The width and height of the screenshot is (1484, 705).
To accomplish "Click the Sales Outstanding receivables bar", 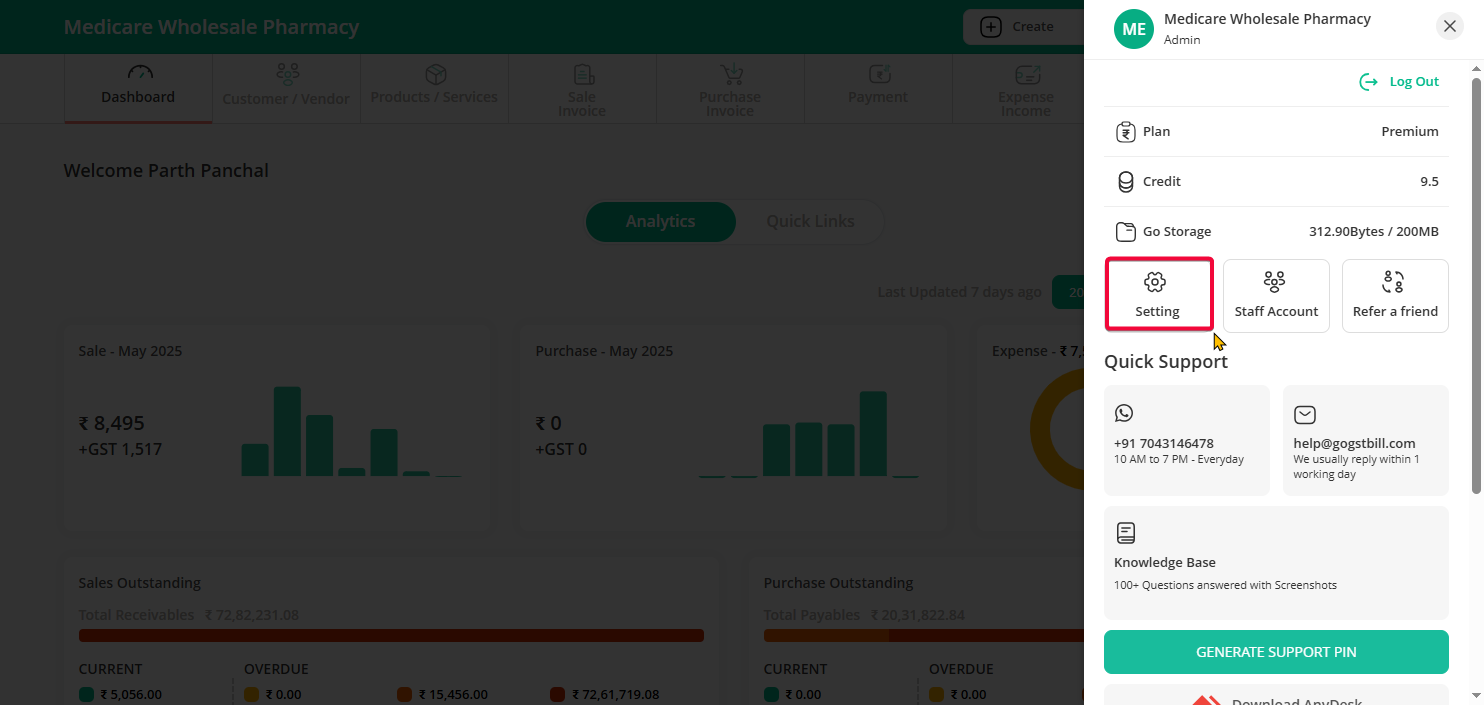I will click(391, 635).
